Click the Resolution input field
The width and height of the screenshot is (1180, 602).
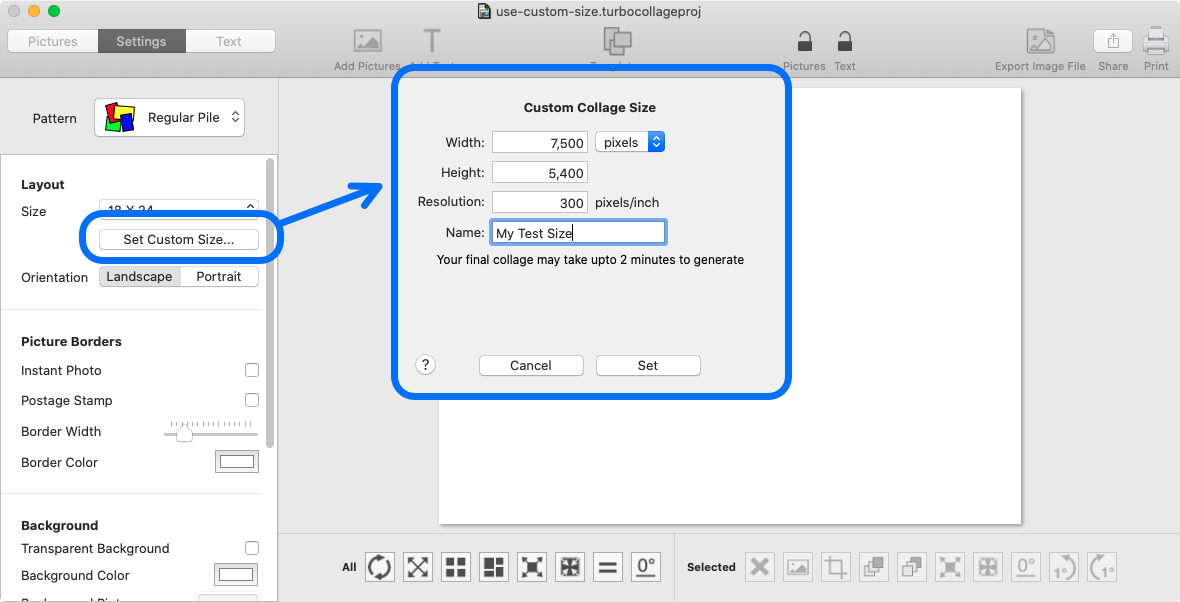540,202
